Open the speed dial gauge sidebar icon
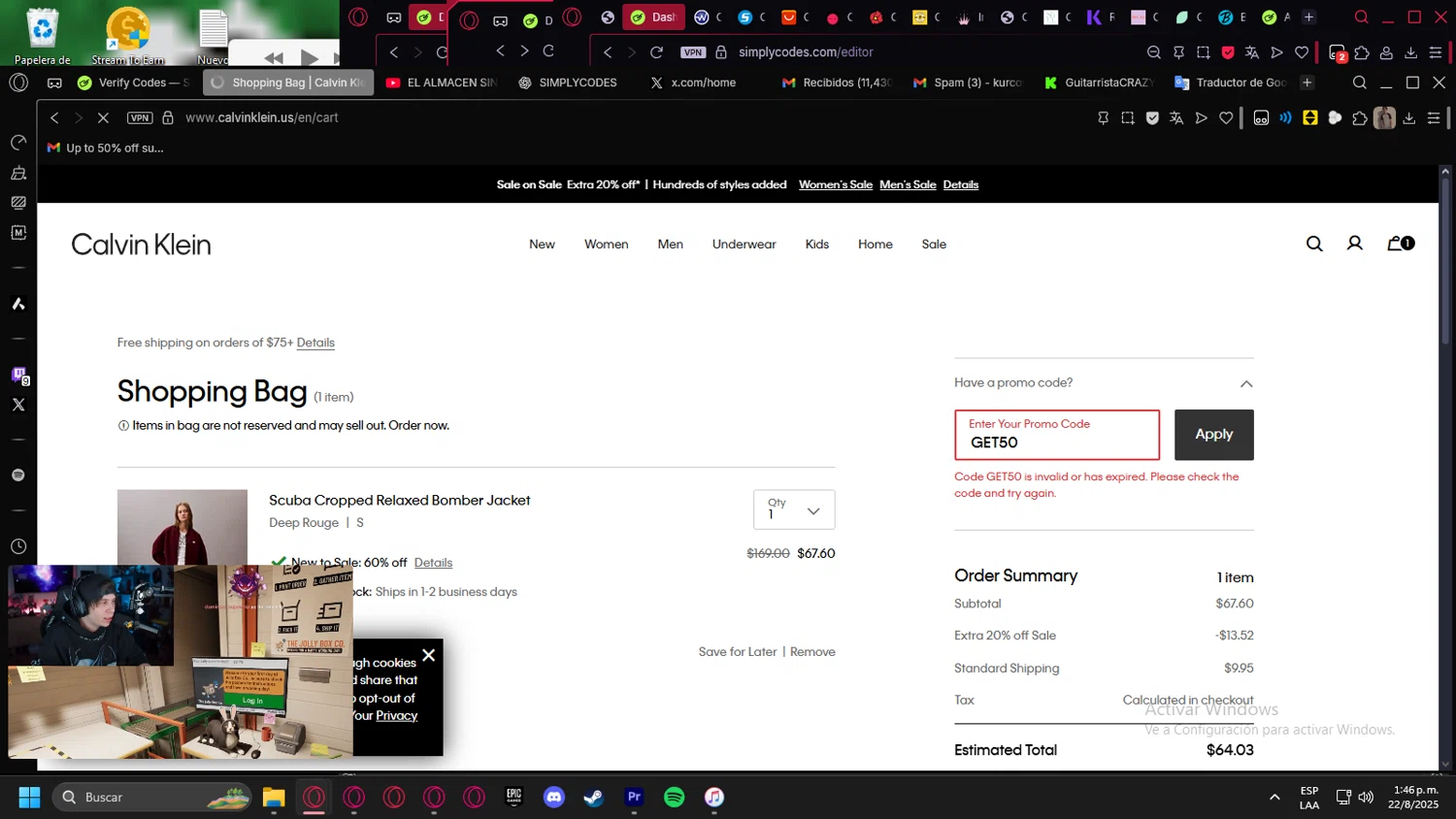The width and height of the screenshot is (1456, 819). (18, 143)
